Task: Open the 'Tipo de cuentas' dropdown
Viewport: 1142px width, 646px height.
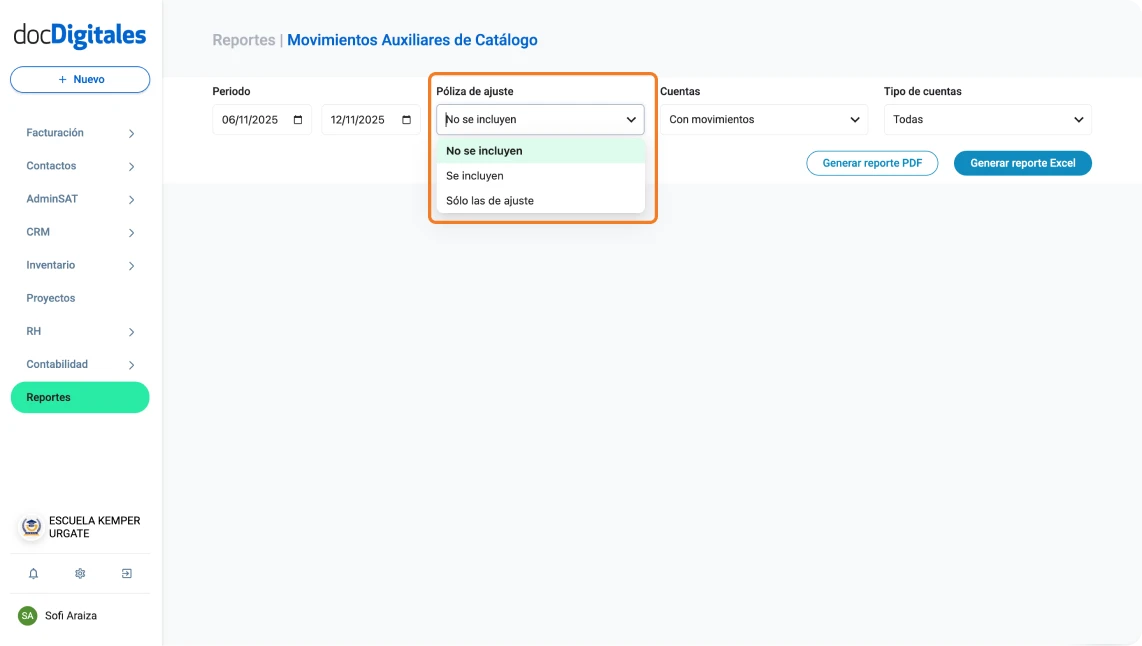Action: tap(986, 119)
